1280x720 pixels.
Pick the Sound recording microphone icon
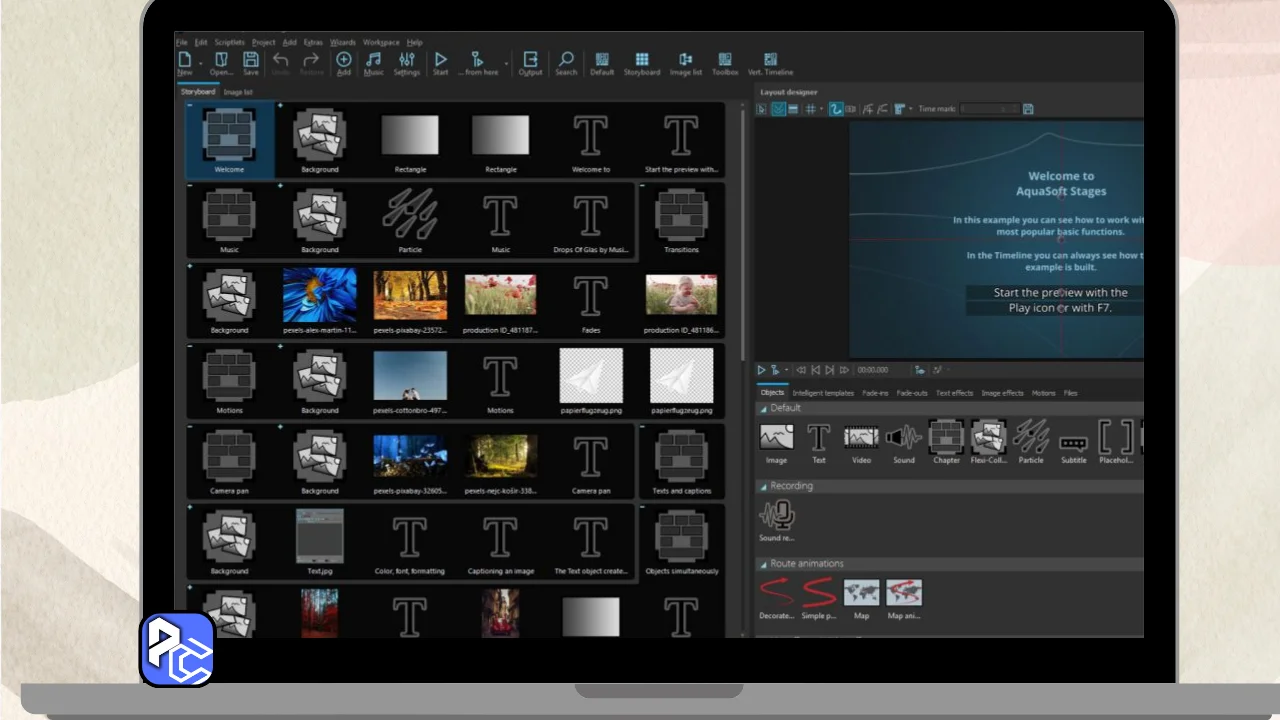click(x=777, y=516)
